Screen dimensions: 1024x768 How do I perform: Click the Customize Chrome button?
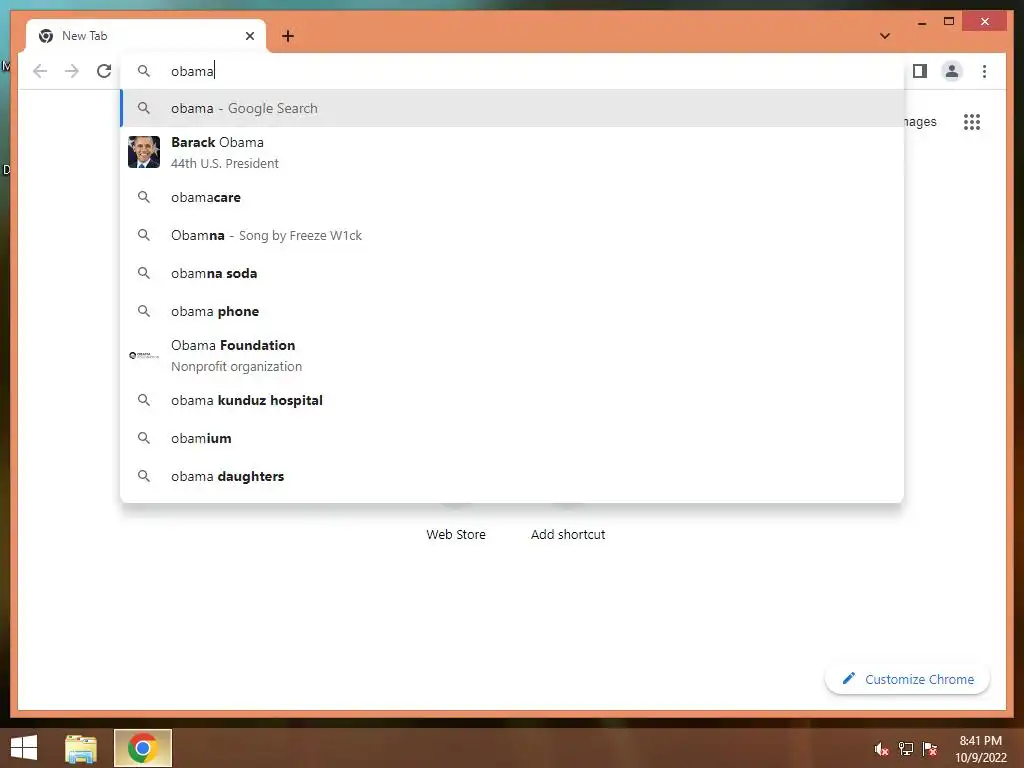click(x=907, y=679)
